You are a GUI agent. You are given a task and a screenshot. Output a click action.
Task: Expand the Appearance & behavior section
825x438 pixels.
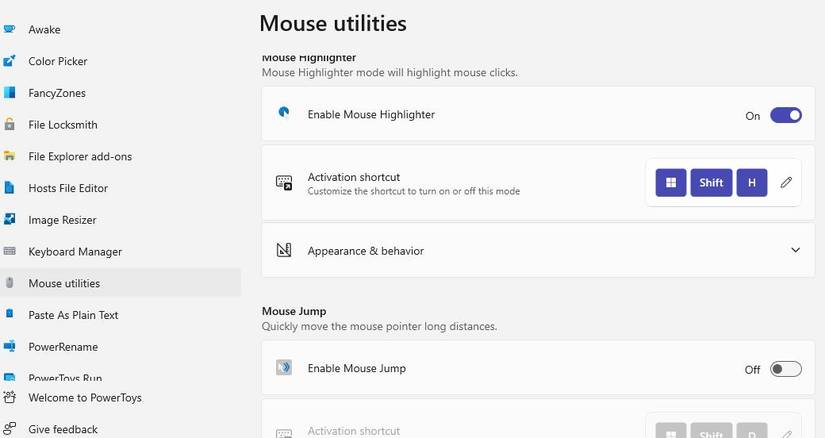(x=366, y=251)
